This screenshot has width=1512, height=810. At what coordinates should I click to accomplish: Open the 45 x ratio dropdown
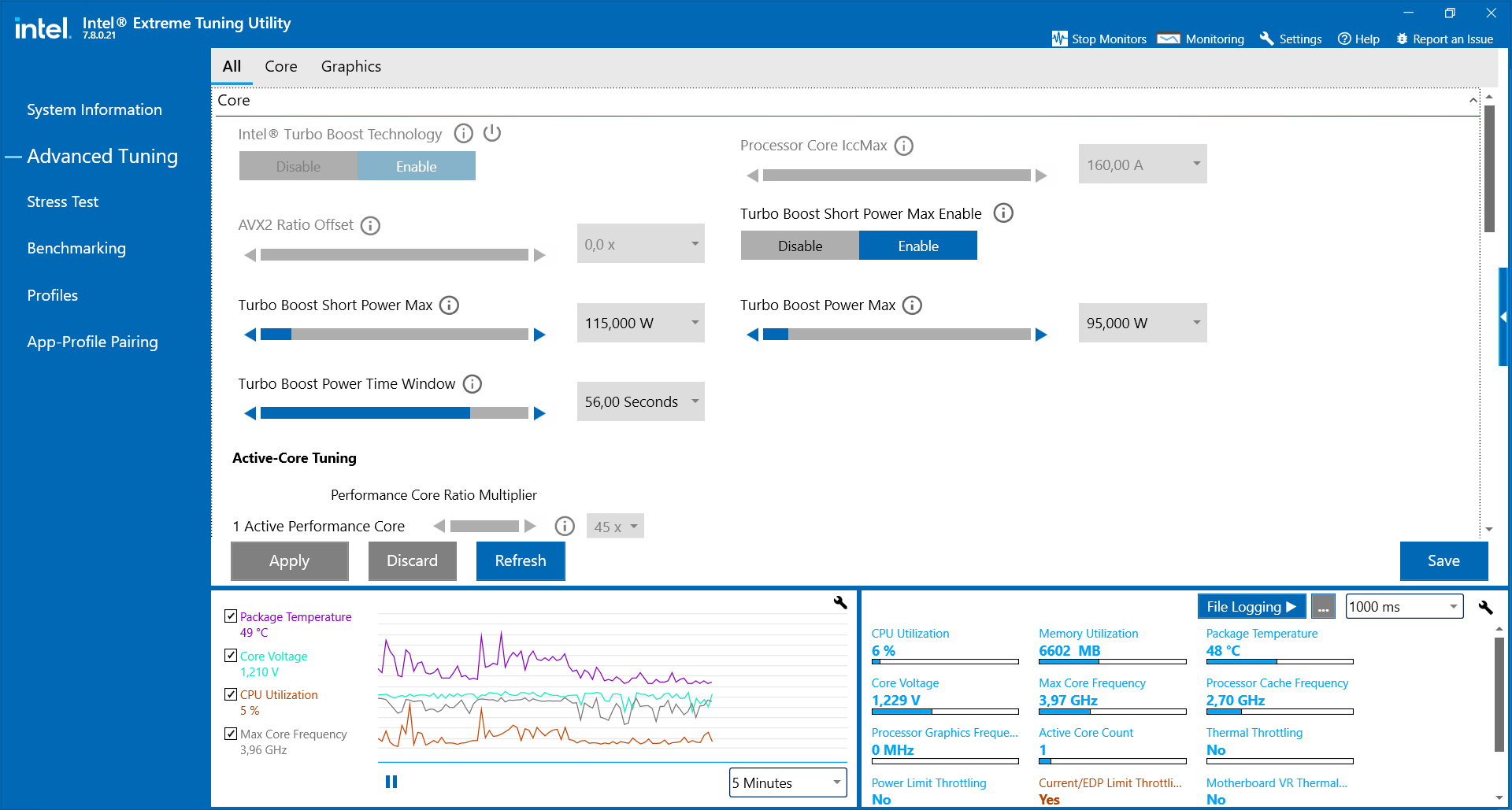pyautogui.click(x=615, y=526)
